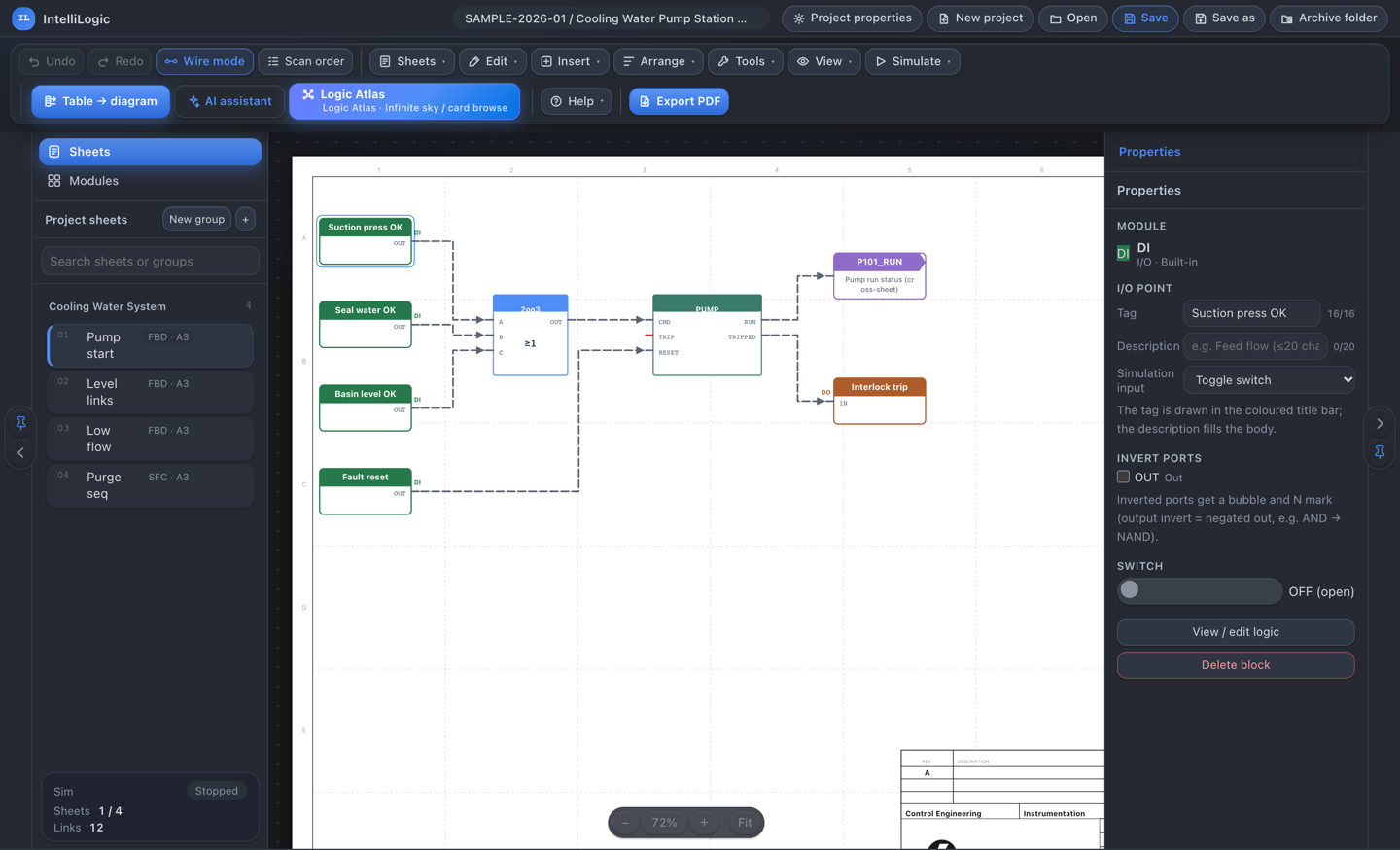Open the View menu
This screenshot has width=1400, height=850.
(823, 61)
